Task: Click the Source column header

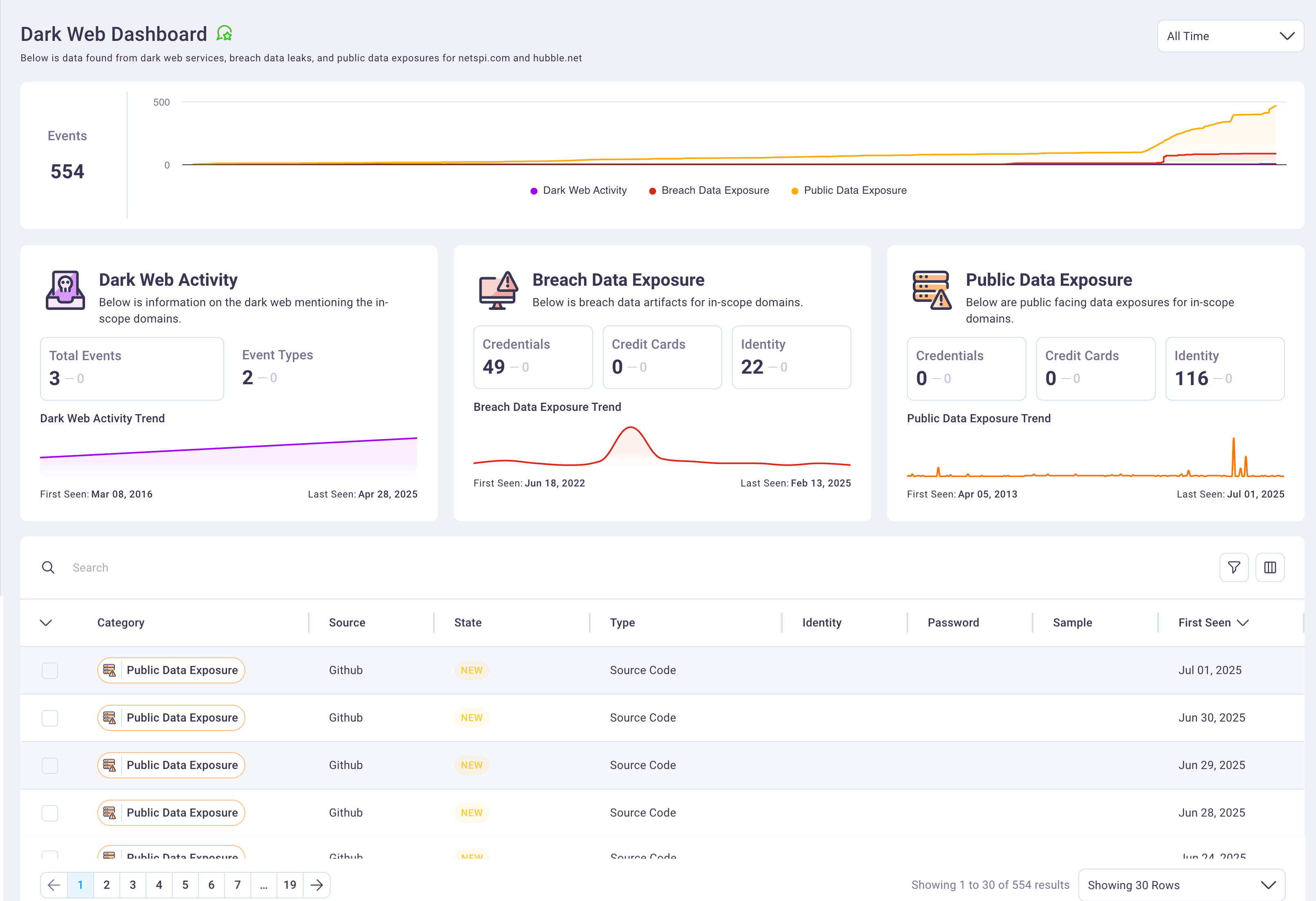Action: (347, 623)
